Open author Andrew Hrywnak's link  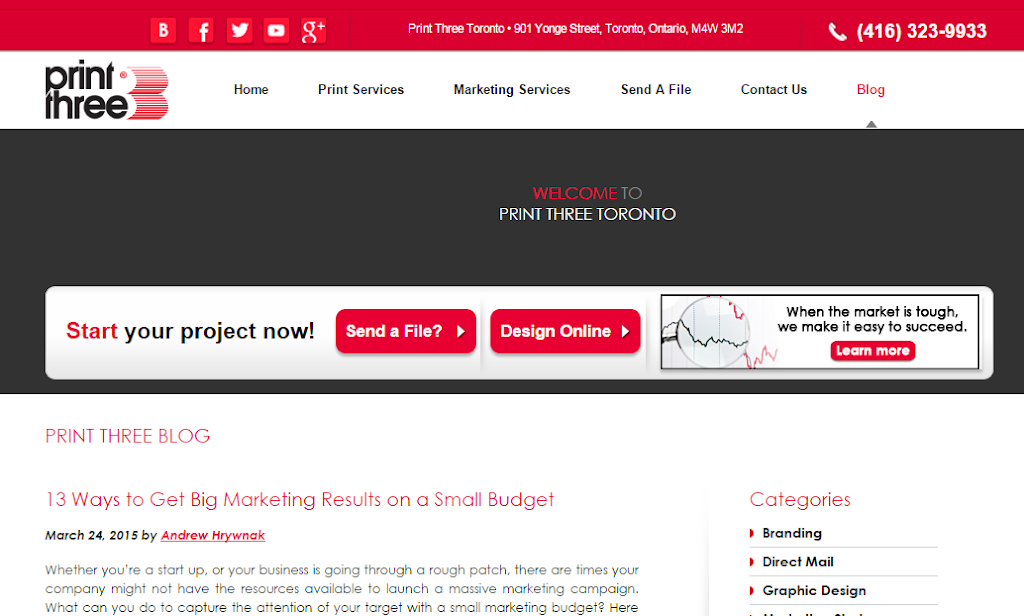(213, 536)
